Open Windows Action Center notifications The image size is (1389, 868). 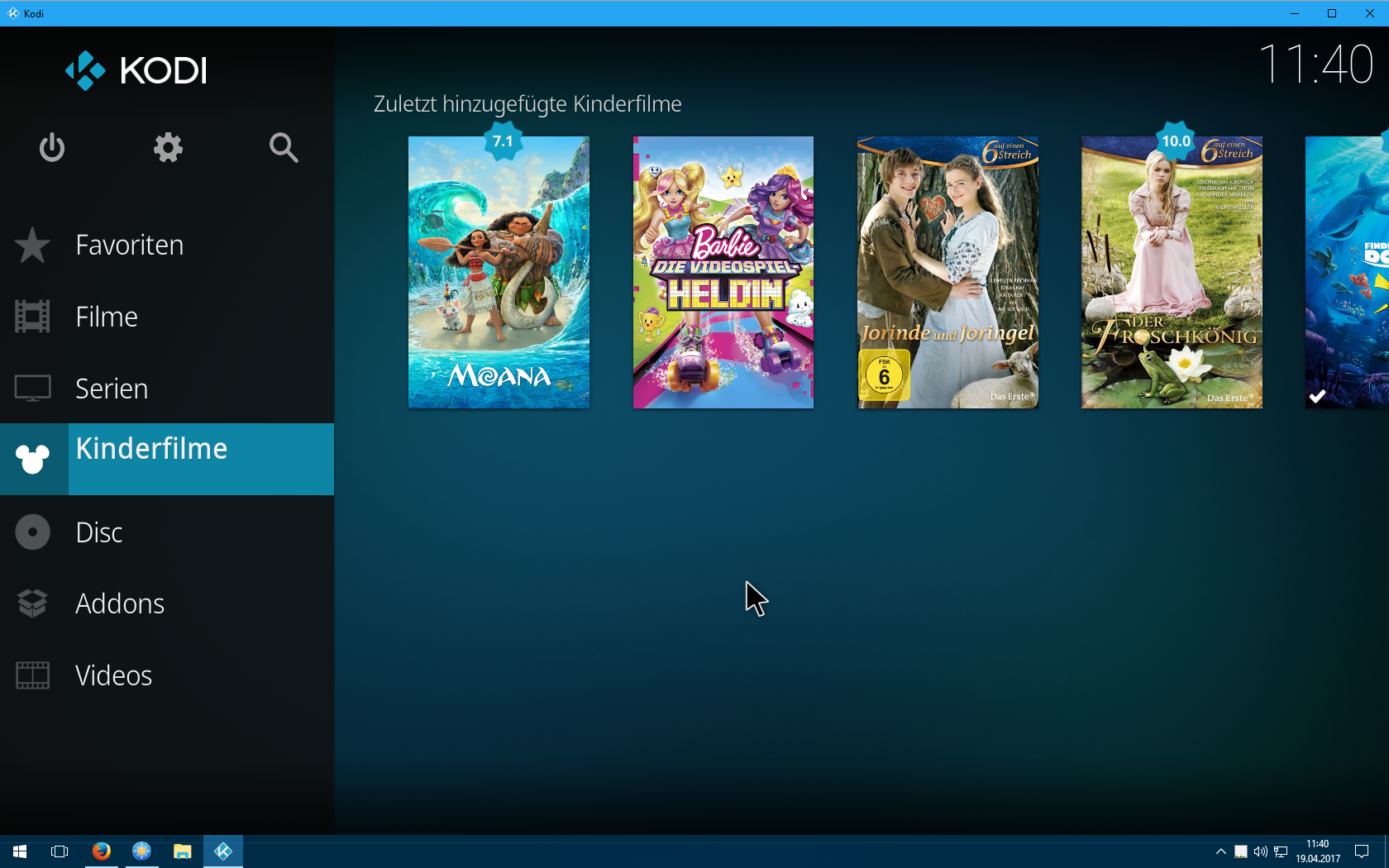click(1362, 851)
